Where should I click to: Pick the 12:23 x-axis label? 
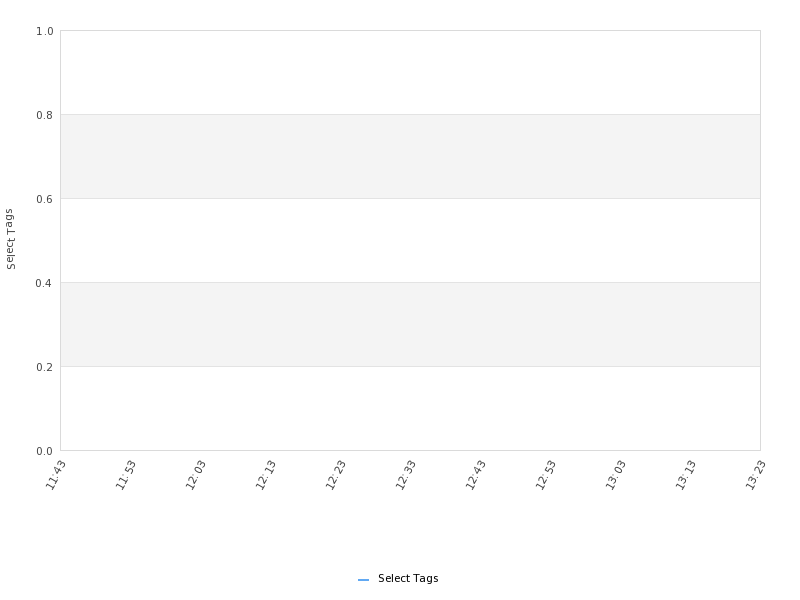click(x=336, y=474)
